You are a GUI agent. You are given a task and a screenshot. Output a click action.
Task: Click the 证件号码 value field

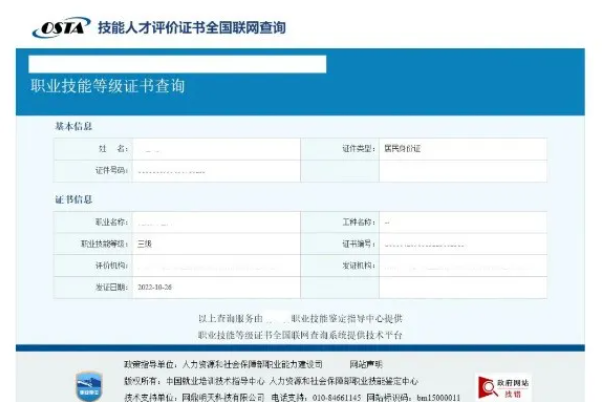pyautogui.click(x=215, y=171)
